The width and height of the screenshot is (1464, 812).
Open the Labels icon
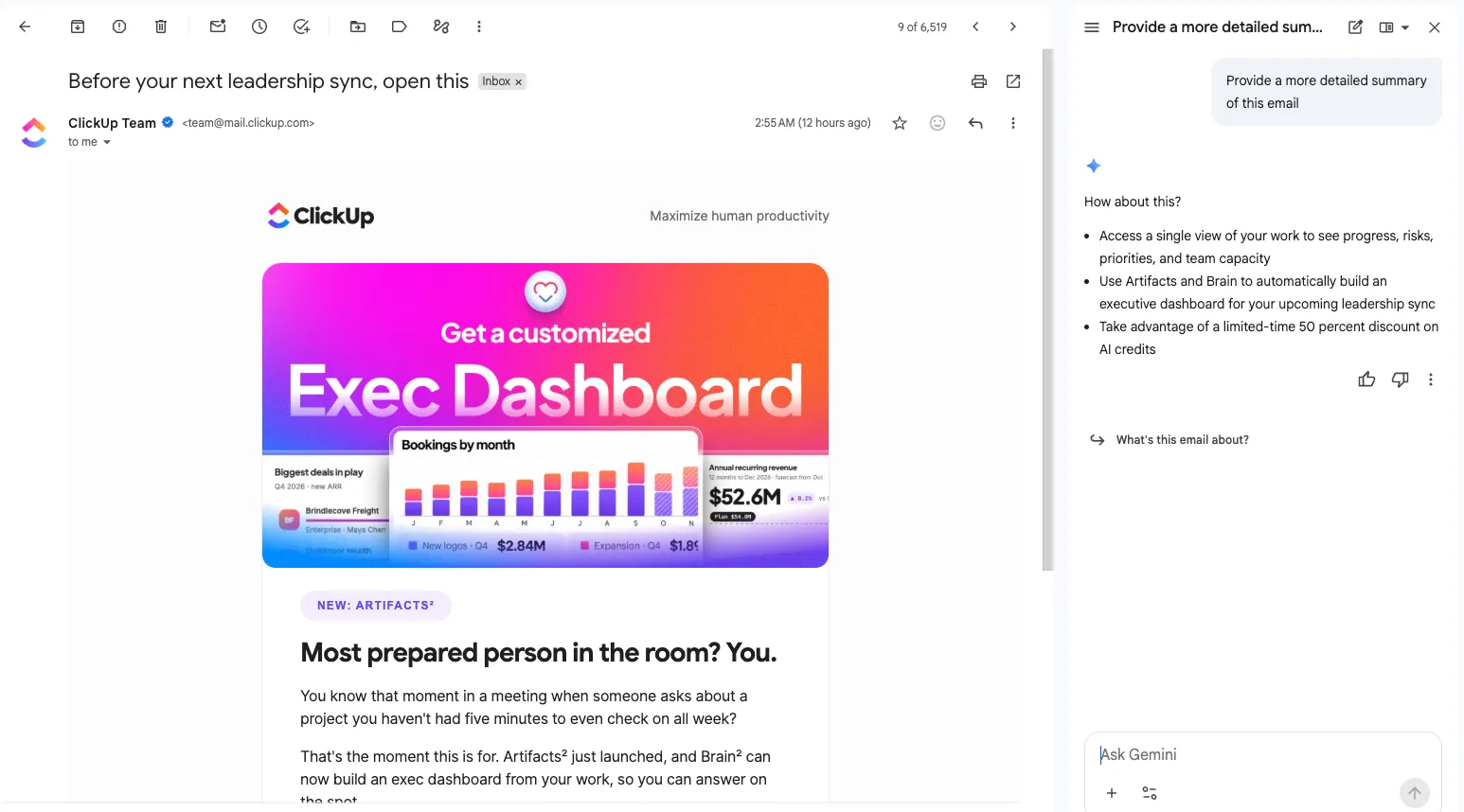[x=400, y=26]
